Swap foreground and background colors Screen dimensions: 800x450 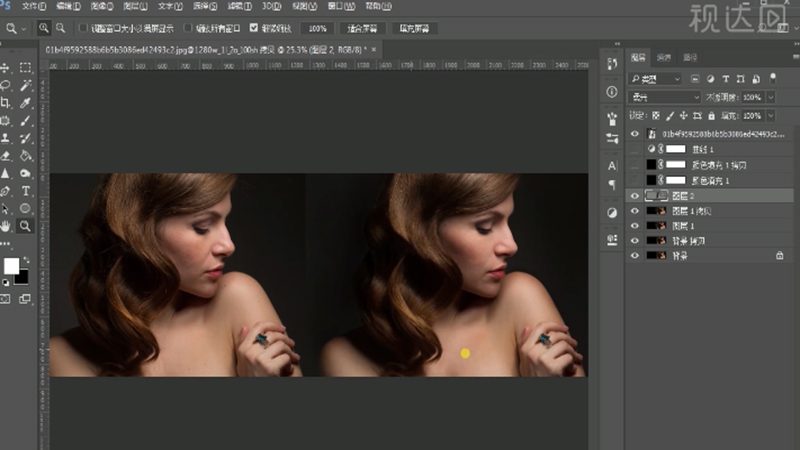(26, 260)
